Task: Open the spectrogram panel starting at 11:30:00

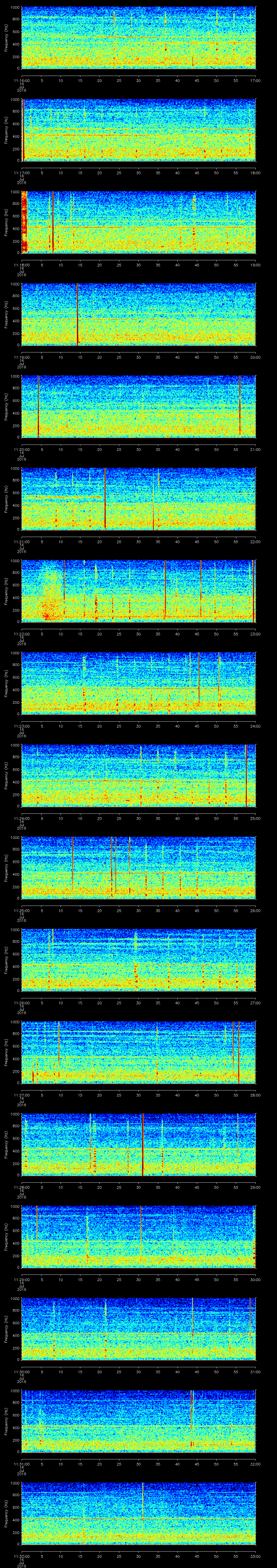Action: point(138,1329)
